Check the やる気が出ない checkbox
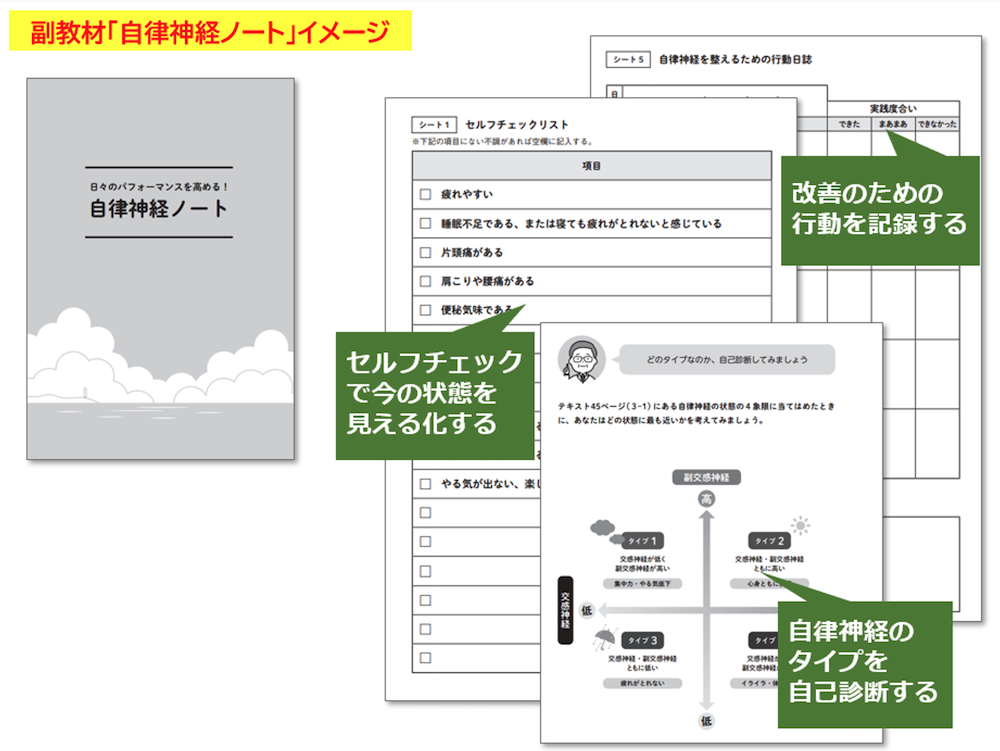Image resolution: width=1000 pixels, height=751 pixels. pyautogui.click(x=425, y=484)
